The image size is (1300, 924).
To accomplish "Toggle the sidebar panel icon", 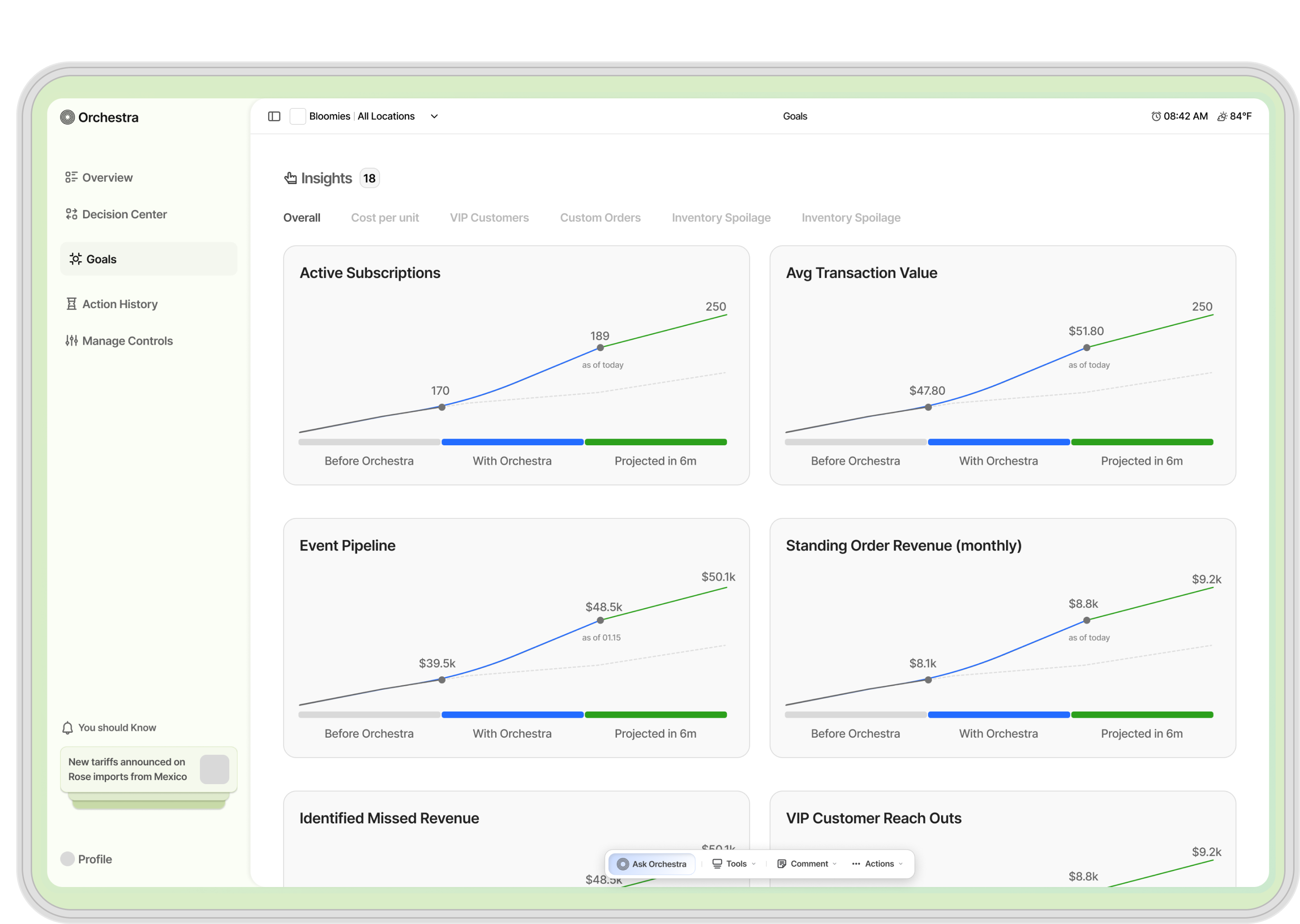I will pyautogui.click(x=274, y=116).
